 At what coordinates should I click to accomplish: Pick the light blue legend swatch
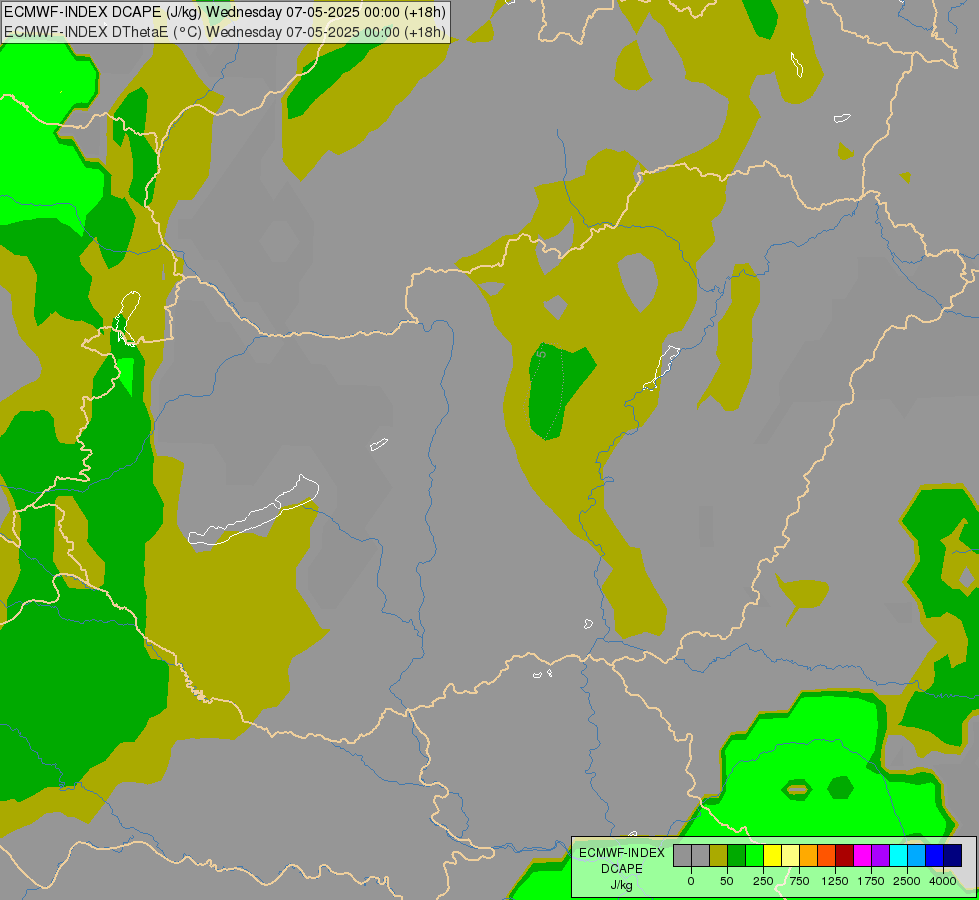coord(917,856)
